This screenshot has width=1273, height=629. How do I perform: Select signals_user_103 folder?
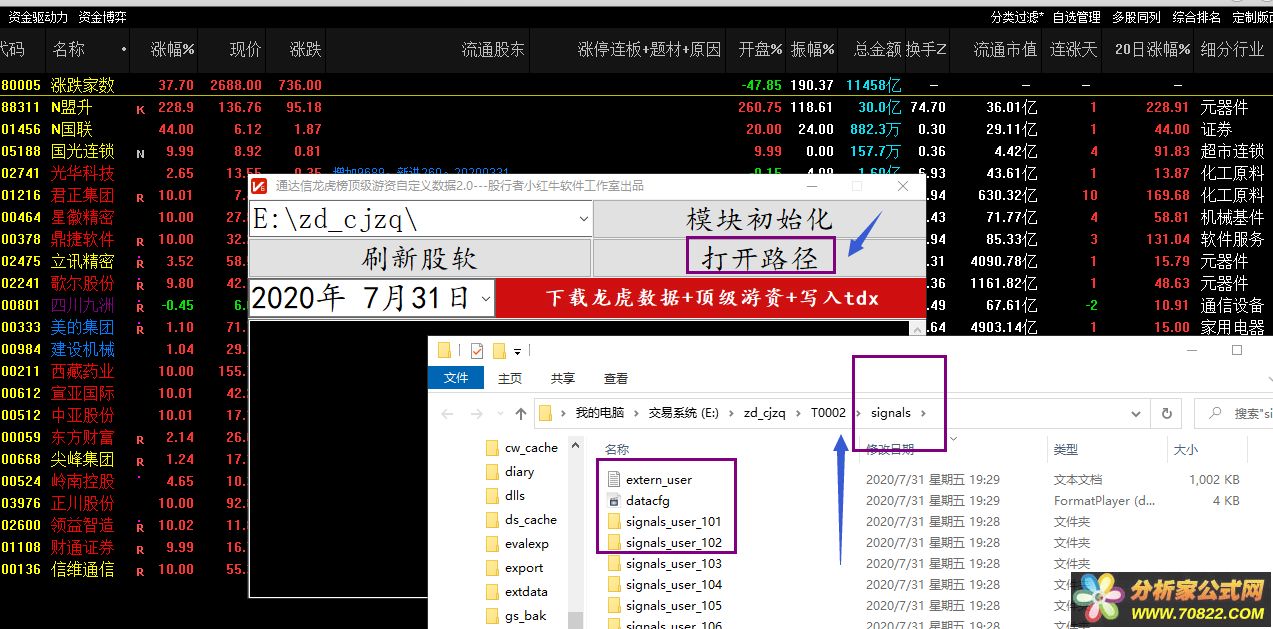[x=673, y=564]
